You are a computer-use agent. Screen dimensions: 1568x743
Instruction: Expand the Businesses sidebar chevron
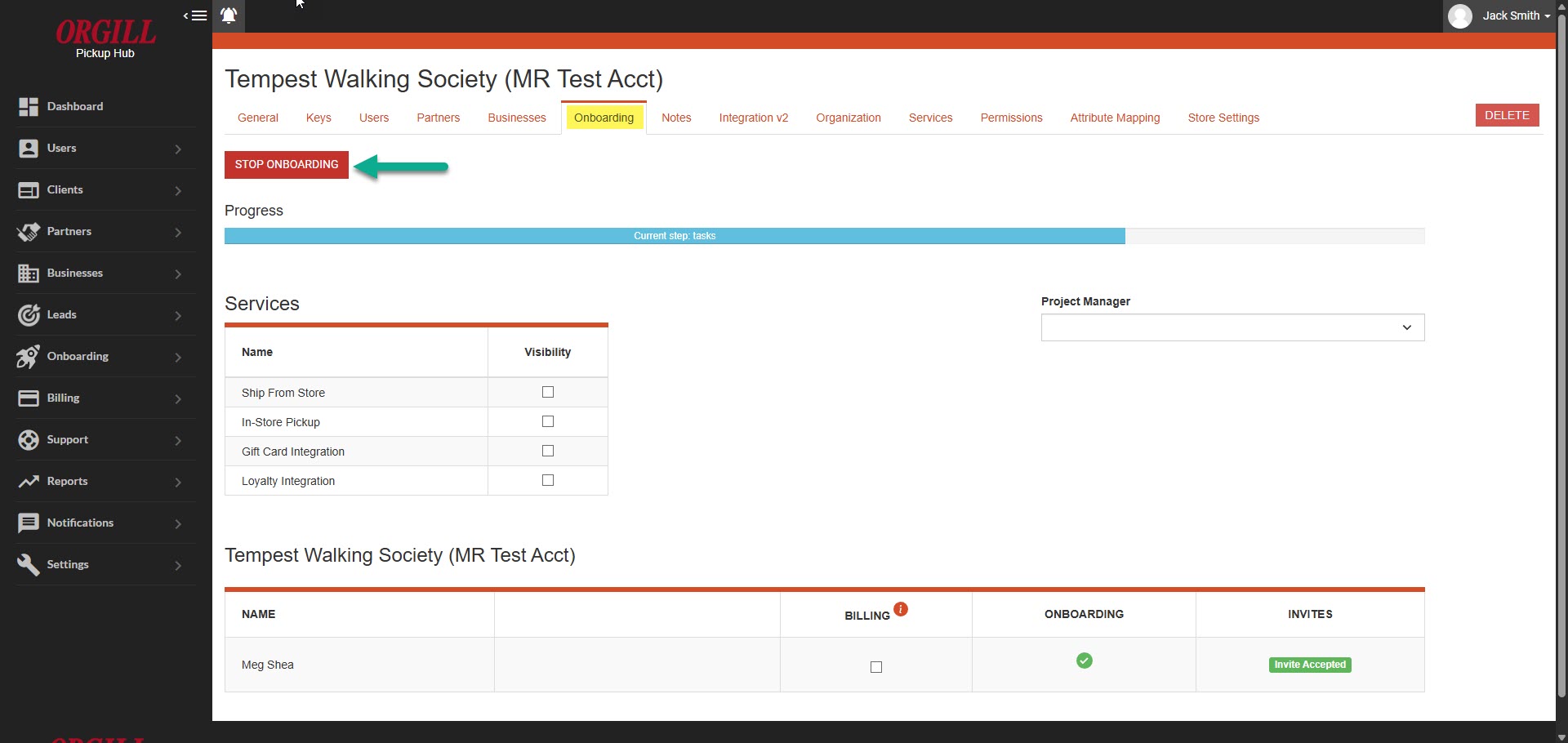pos(178,274)
